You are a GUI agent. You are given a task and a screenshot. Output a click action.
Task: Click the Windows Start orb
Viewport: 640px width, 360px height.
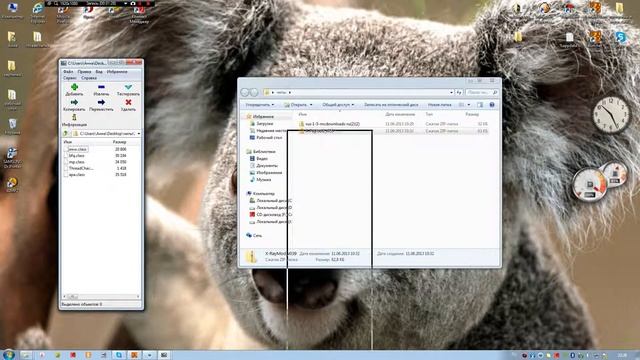tap(8, 354)
